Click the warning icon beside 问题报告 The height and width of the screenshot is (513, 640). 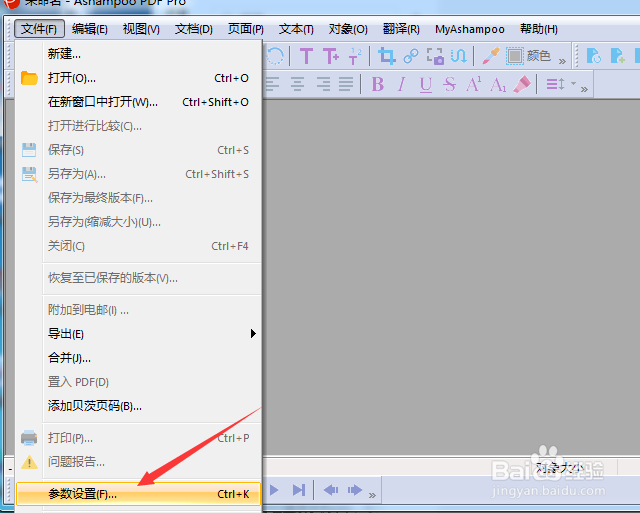(29, 462)
